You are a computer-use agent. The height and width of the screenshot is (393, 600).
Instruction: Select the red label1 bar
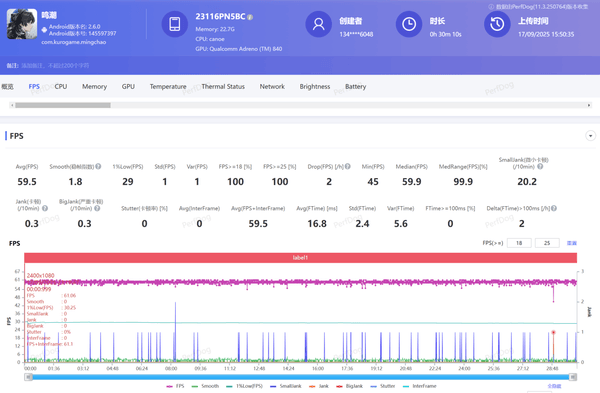coord(300,258)
